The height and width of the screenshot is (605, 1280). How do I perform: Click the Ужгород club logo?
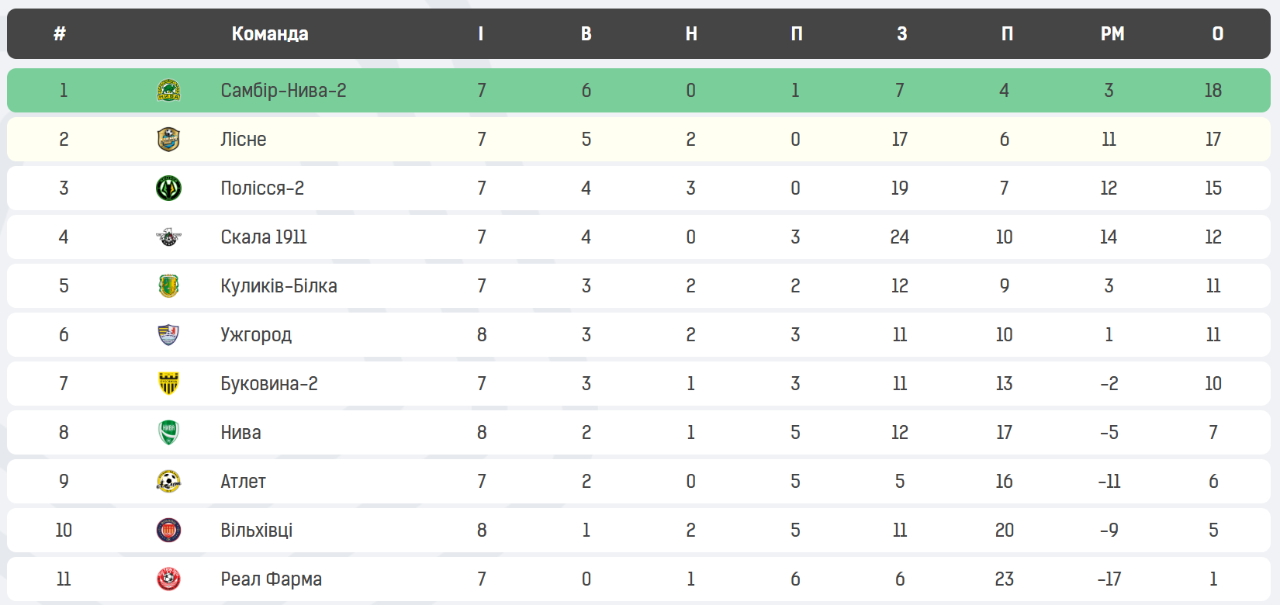point(168,335)
